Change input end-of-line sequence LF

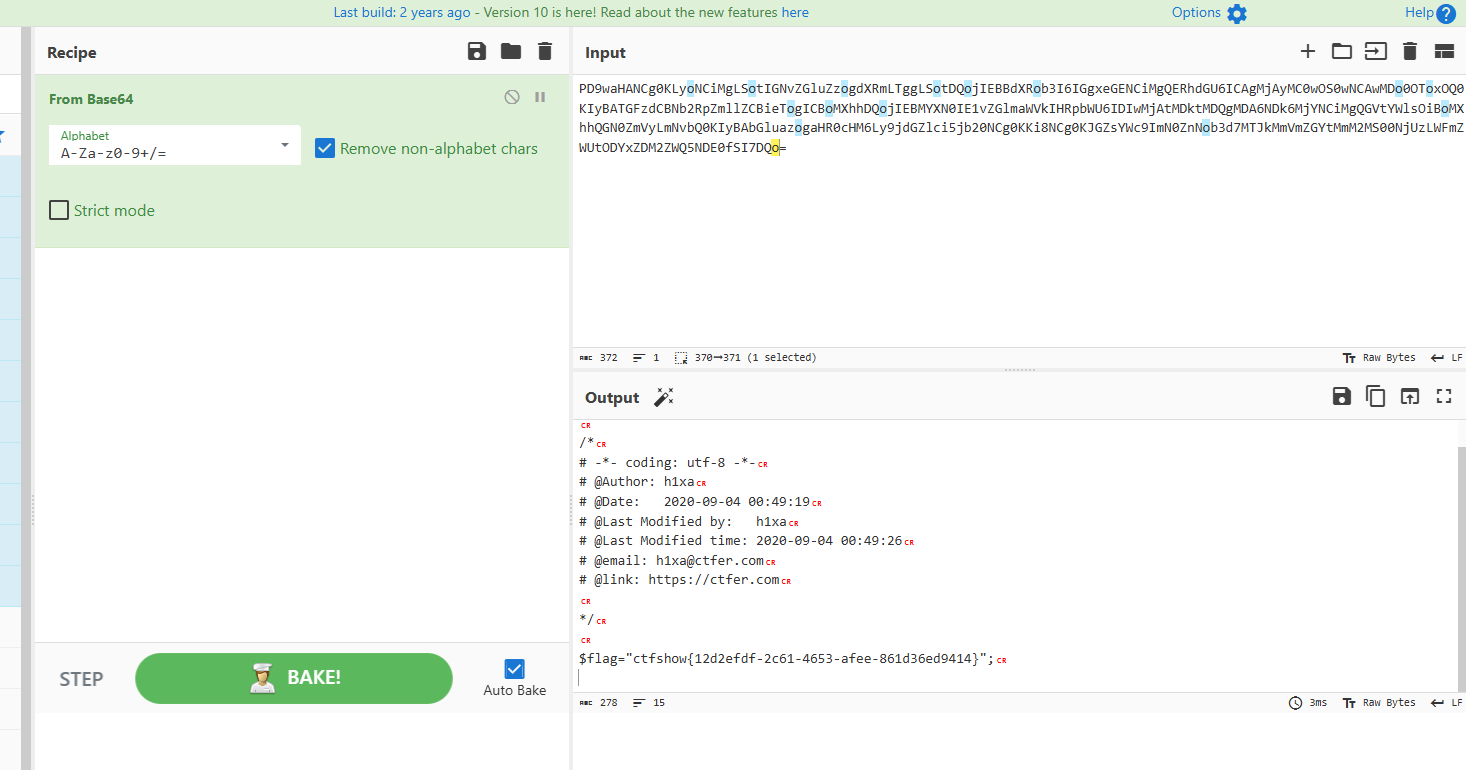[x=1446, y=357]
